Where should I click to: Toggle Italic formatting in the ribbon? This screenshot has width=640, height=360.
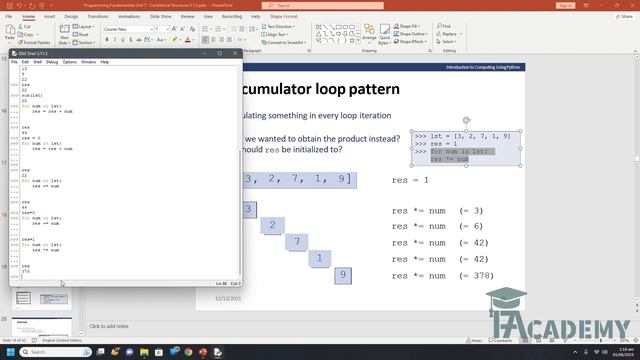(115, 40)
